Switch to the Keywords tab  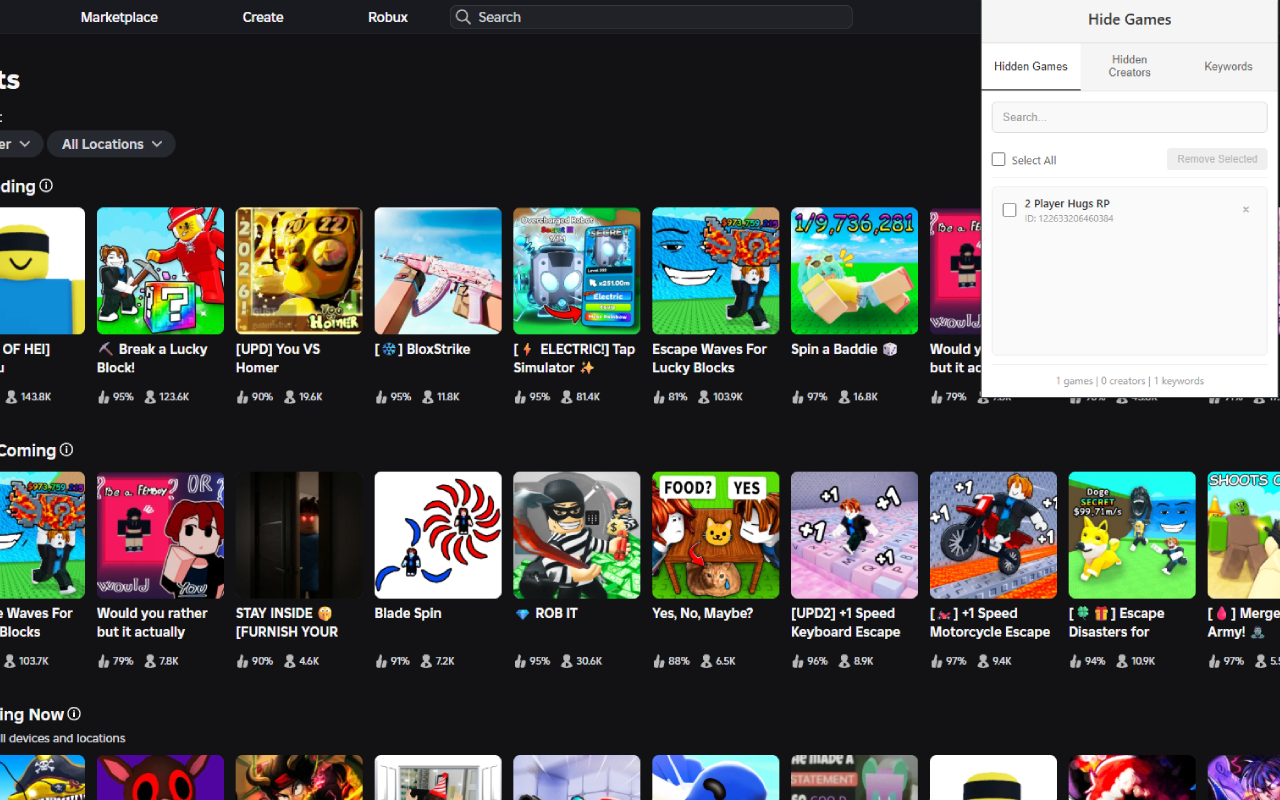[1228, 67]
